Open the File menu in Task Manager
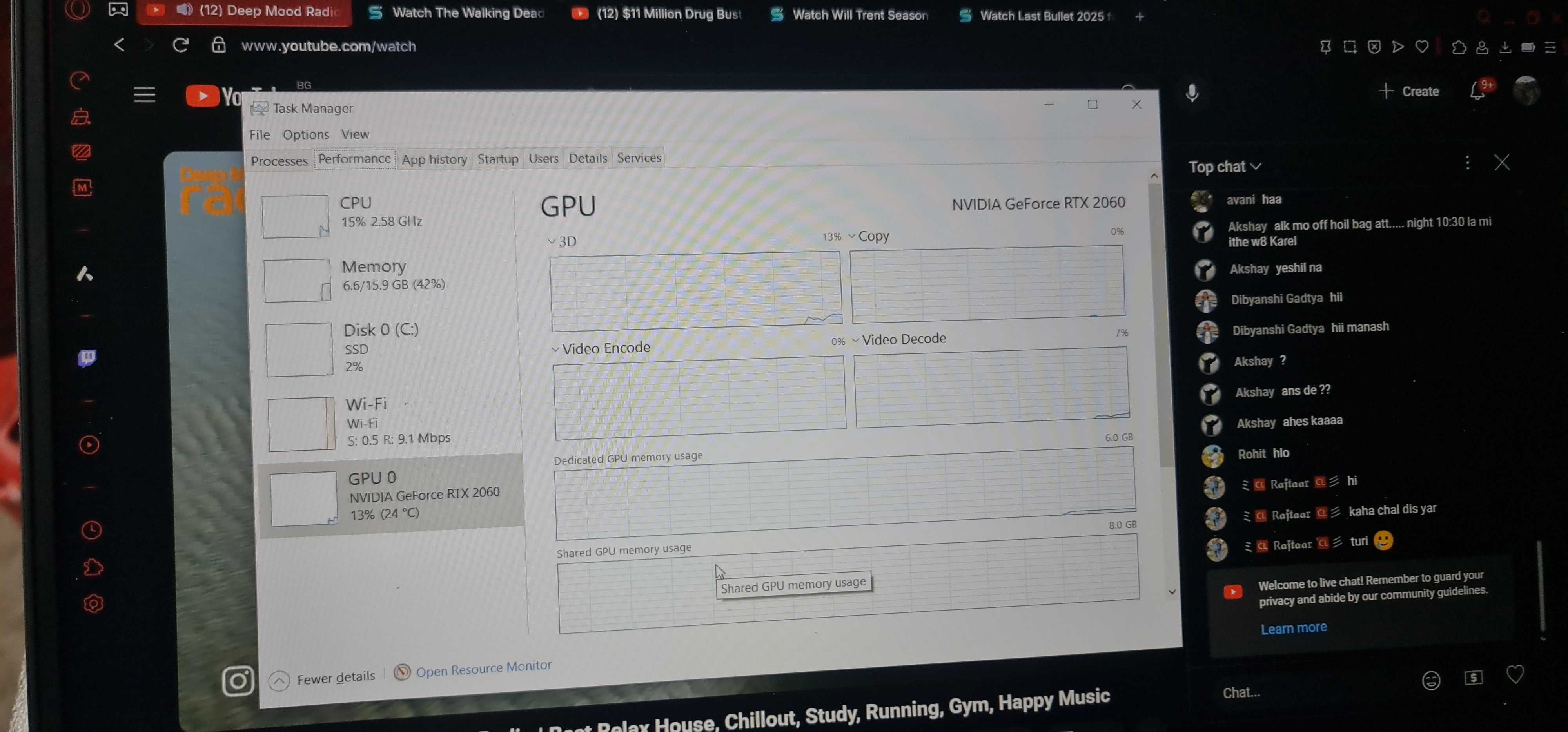 pos(260,134)
